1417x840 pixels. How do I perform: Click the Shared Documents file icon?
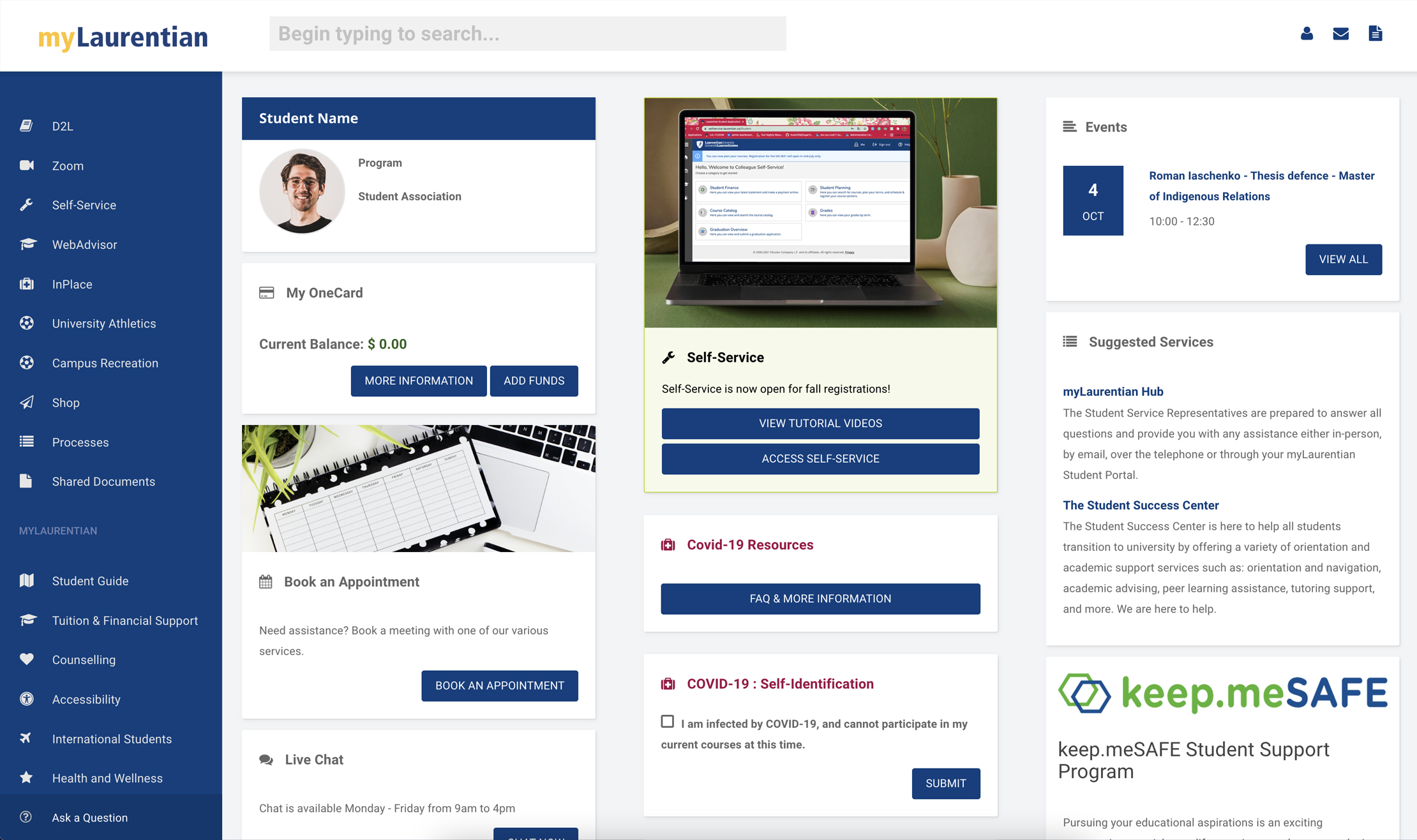coord(26,481)
